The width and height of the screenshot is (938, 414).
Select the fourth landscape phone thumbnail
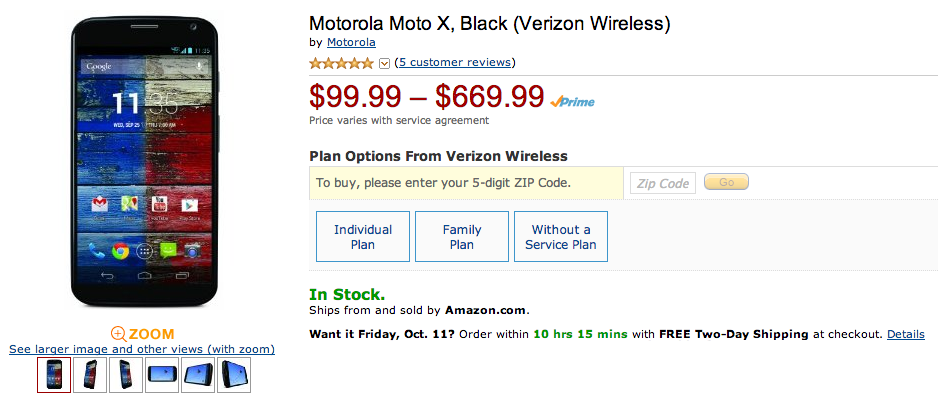coord(162,375)
